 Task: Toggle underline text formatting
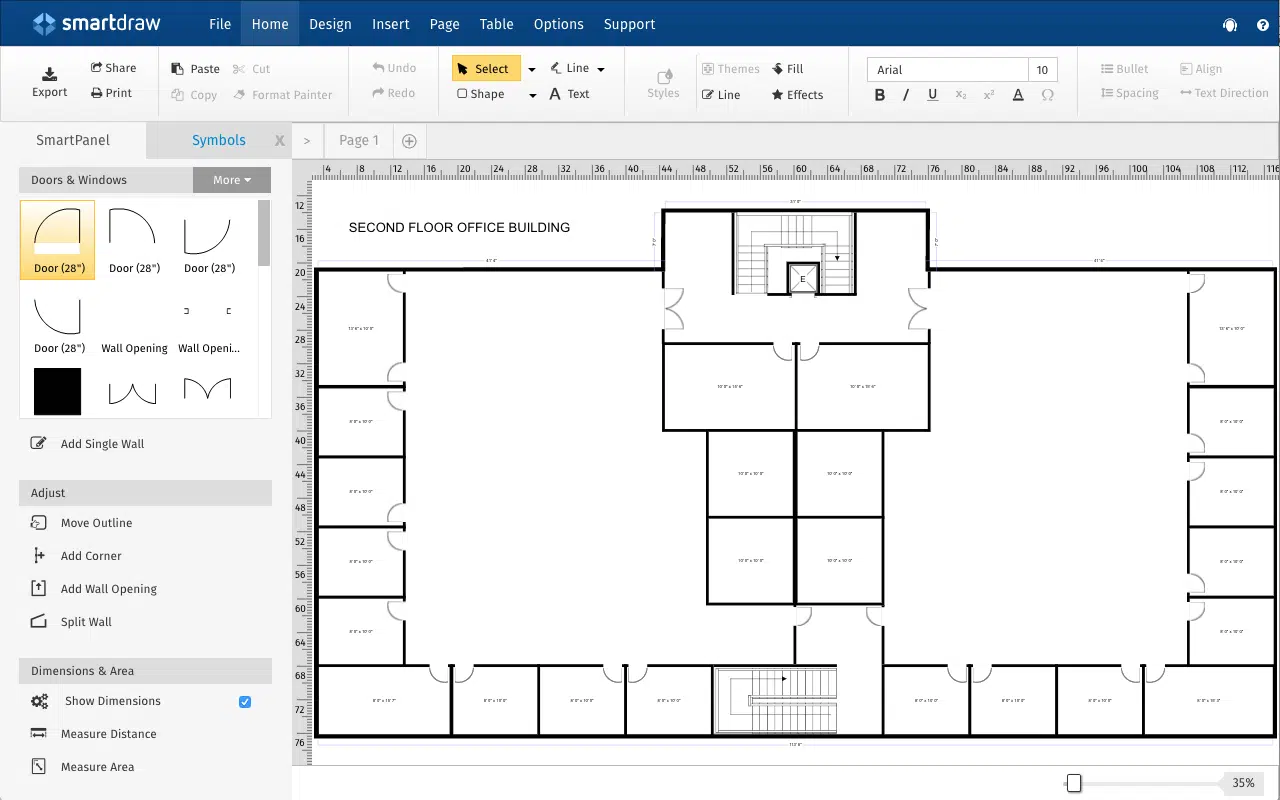(x=933, y=95)
